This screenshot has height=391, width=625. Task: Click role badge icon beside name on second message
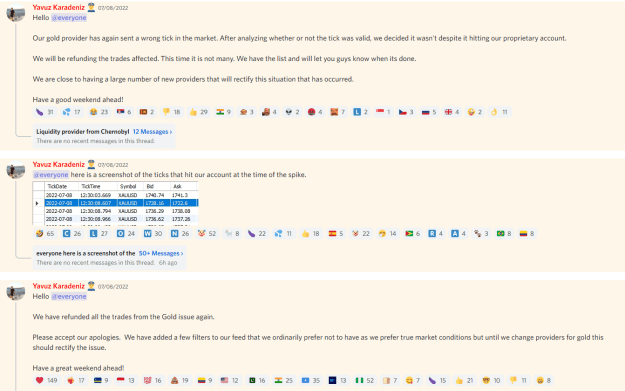coord(91,164)
